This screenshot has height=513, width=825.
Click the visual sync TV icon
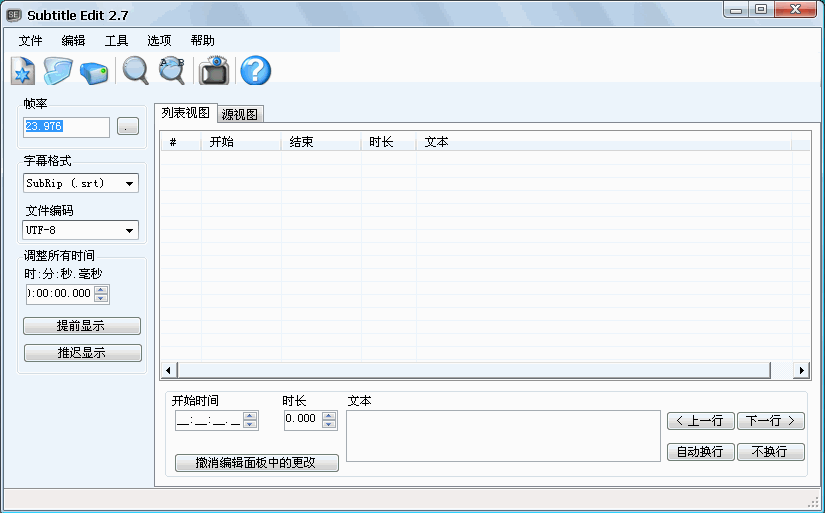click(x=214, y=71)
